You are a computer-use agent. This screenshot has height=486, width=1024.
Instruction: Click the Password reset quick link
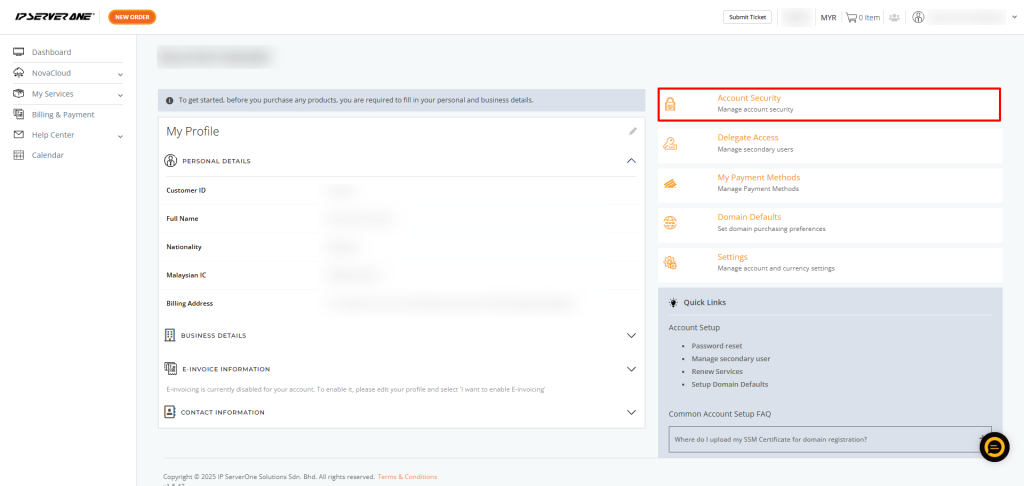[716, 346]
